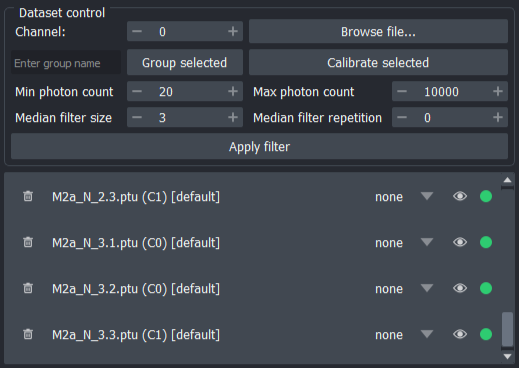
Task: Click the dataset list scroll down arrow
Action: 507,356
